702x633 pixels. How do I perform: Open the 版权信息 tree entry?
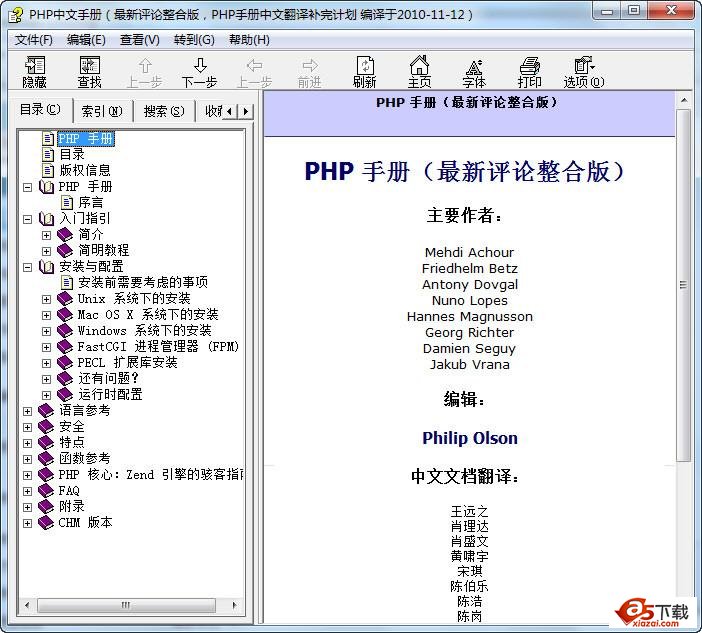coord(85,171)
